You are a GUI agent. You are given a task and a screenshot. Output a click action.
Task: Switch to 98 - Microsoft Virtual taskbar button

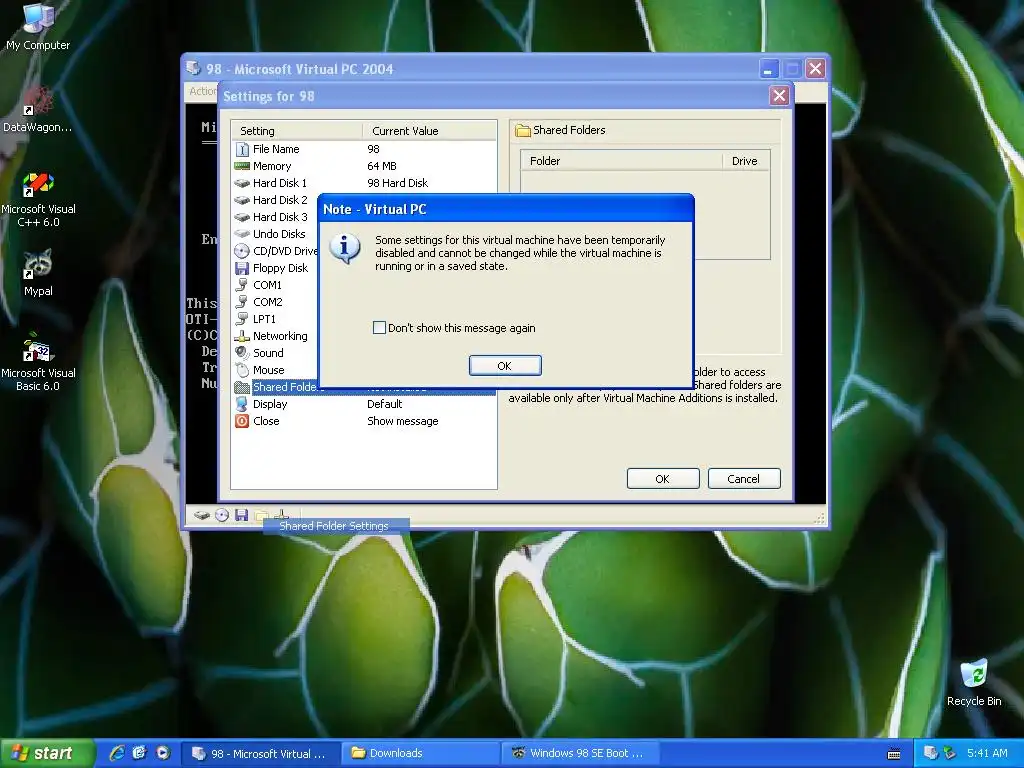260,754
